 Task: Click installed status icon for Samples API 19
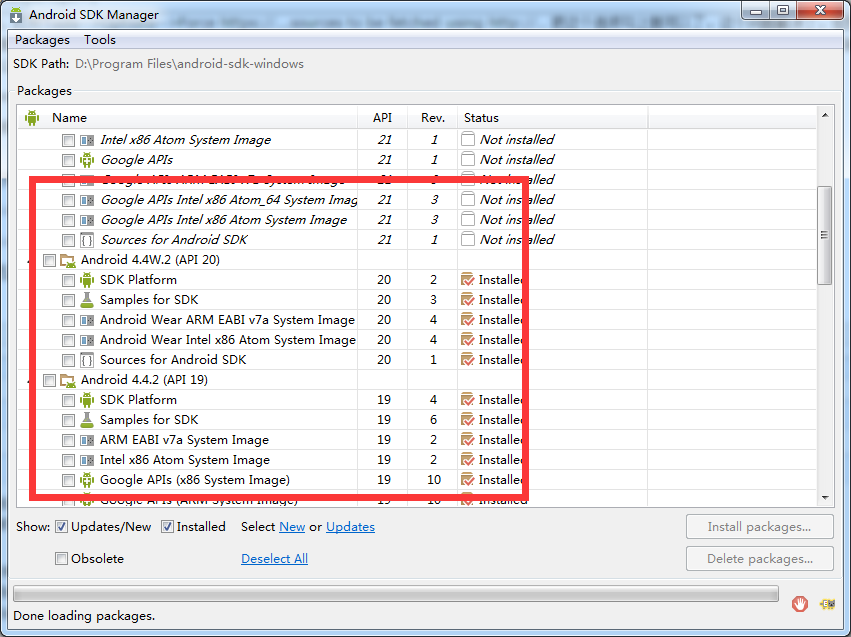click(467, 420)
